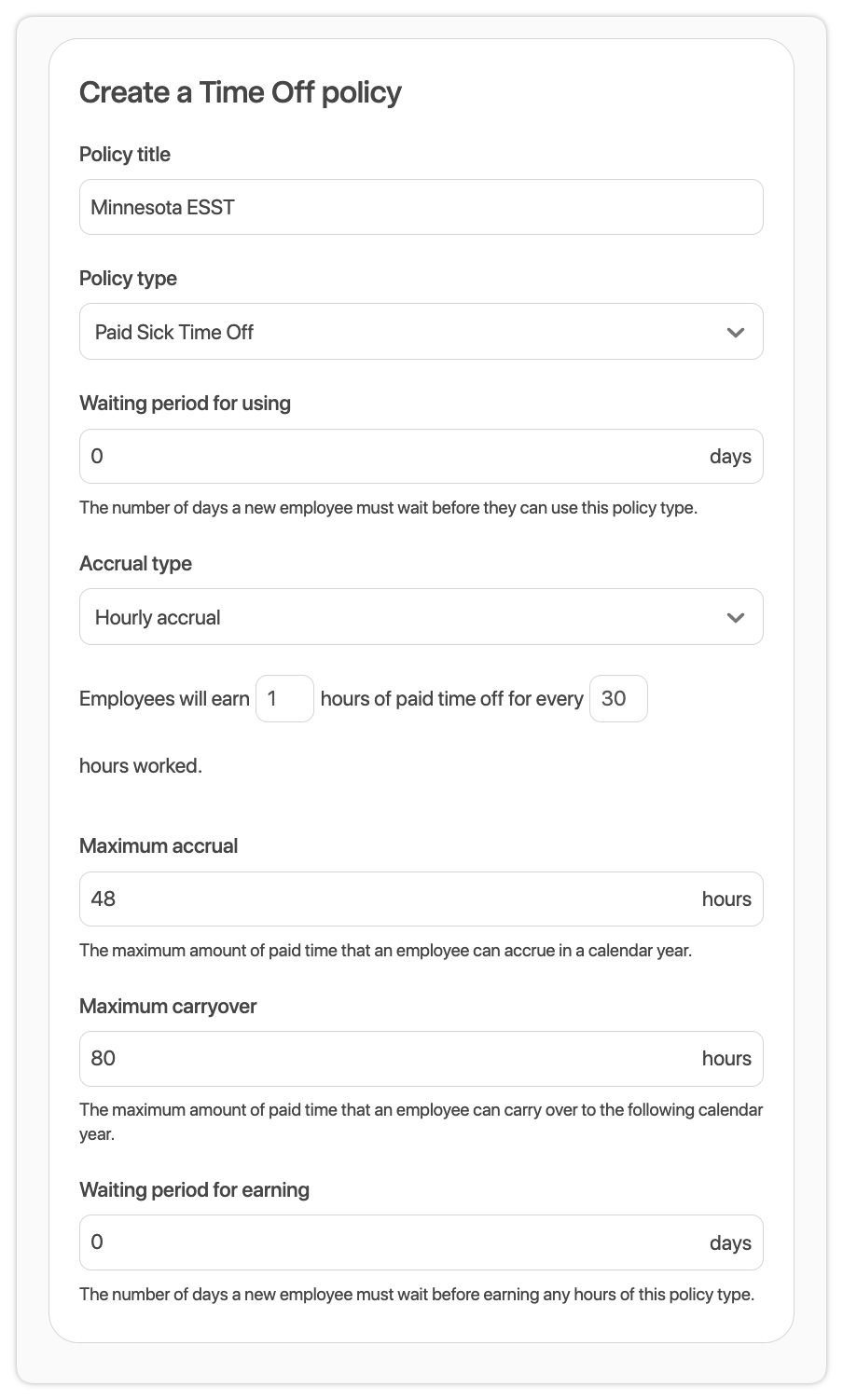Focus the Maximum carryover field showing 80
This screenshot has width=843, height=1400.
click(x=392, y=1059)
